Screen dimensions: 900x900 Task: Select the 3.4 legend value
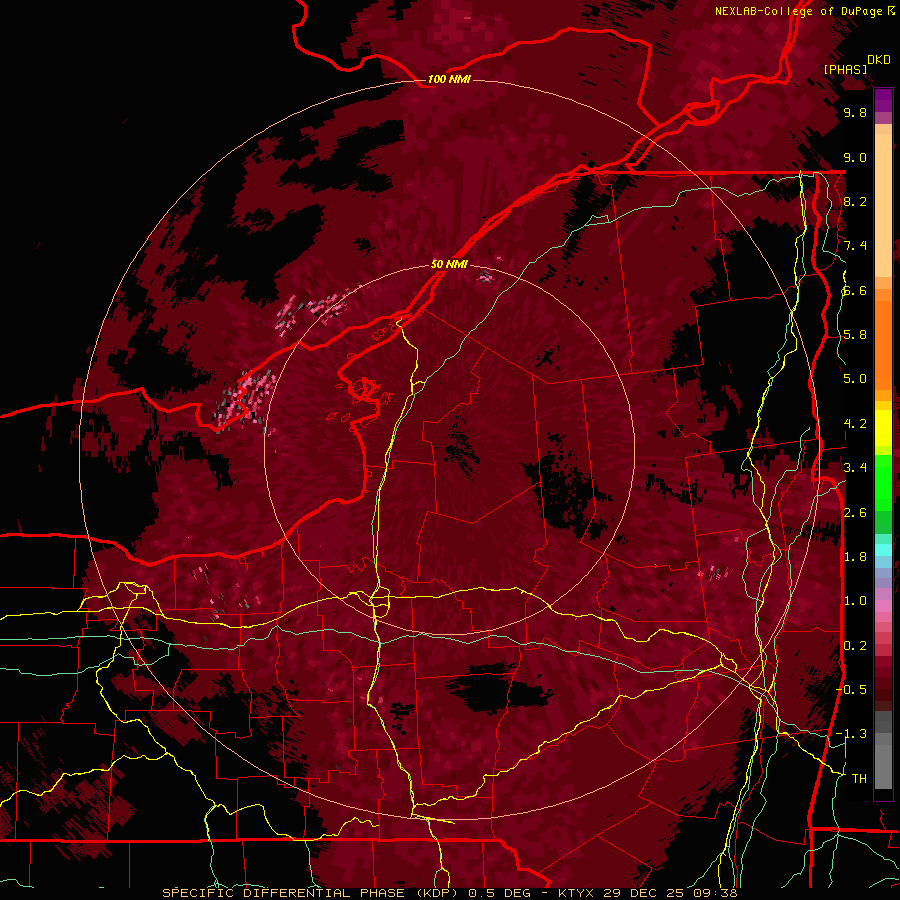pyautogui.click(x=855, y=468)
